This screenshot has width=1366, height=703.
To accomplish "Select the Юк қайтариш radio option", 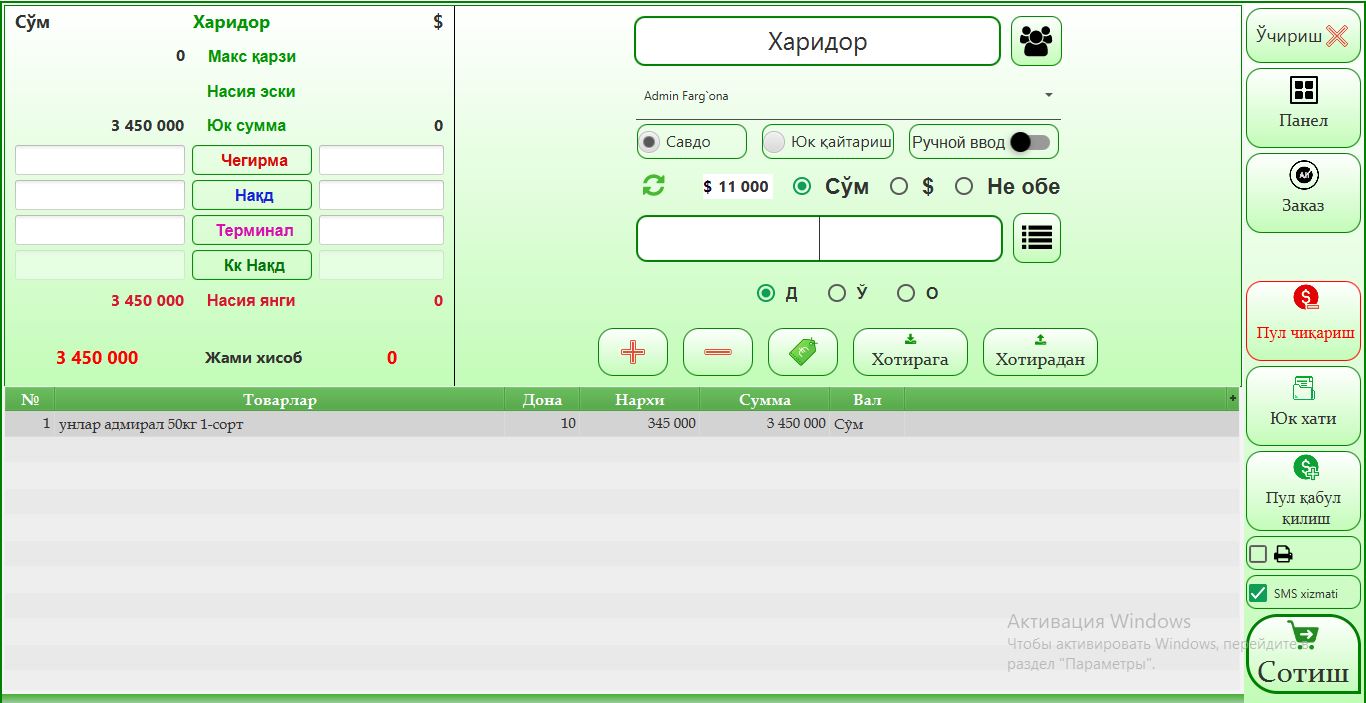I will pos(775,142).
